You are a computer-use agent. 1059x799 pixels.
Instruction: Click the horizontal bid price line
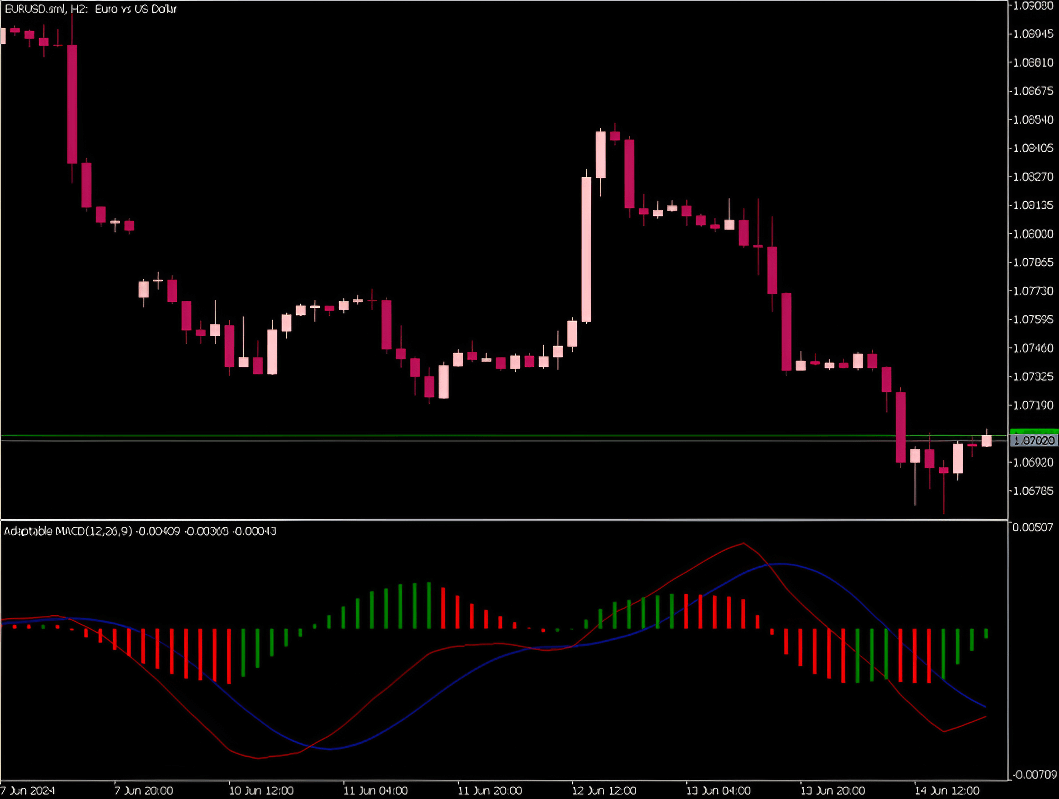click(500, 441)
